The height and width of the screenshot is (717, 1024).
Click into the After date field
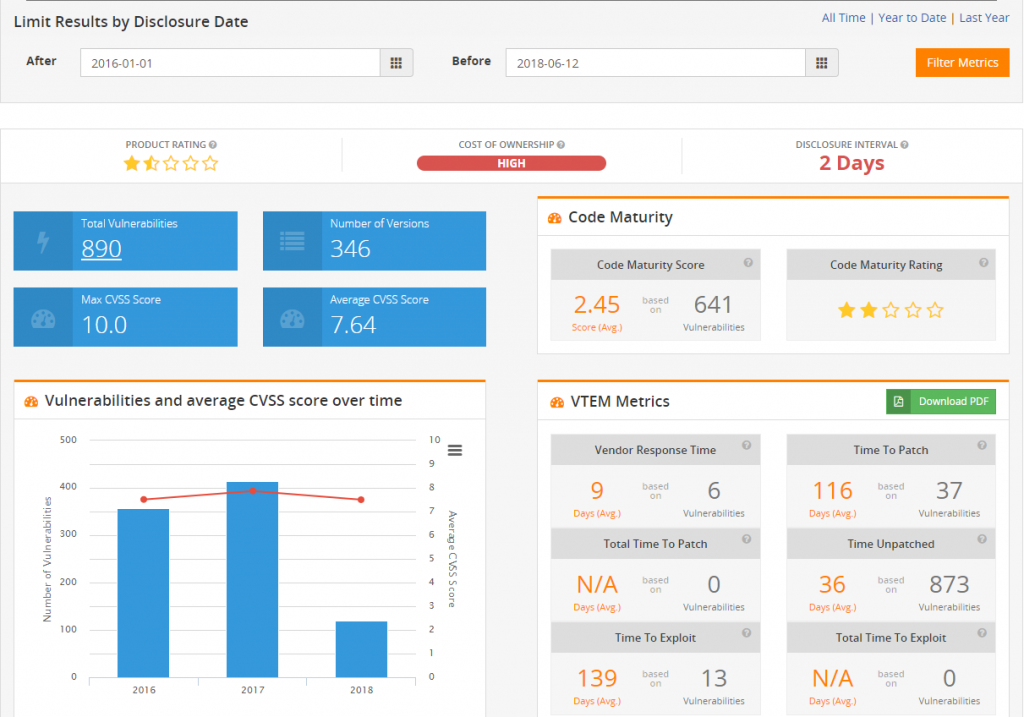[230, 63]
